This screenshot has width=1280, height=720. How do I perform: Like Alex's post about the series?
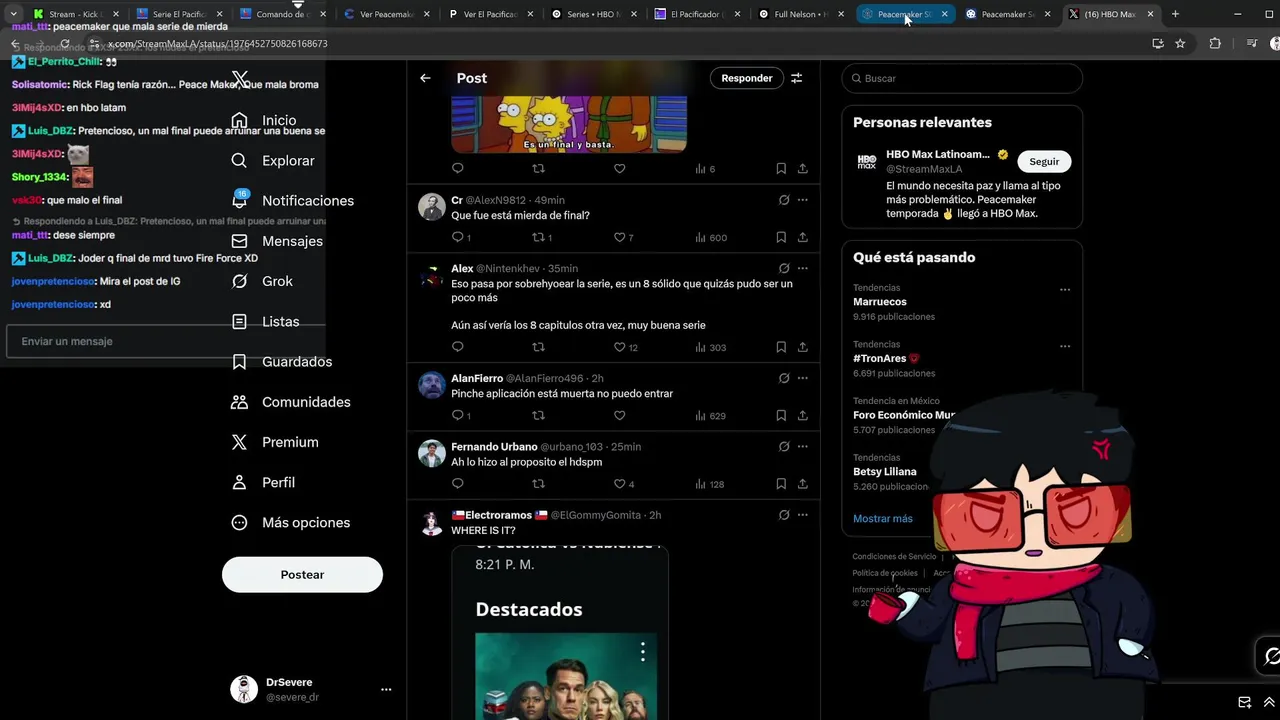[619, 347]
